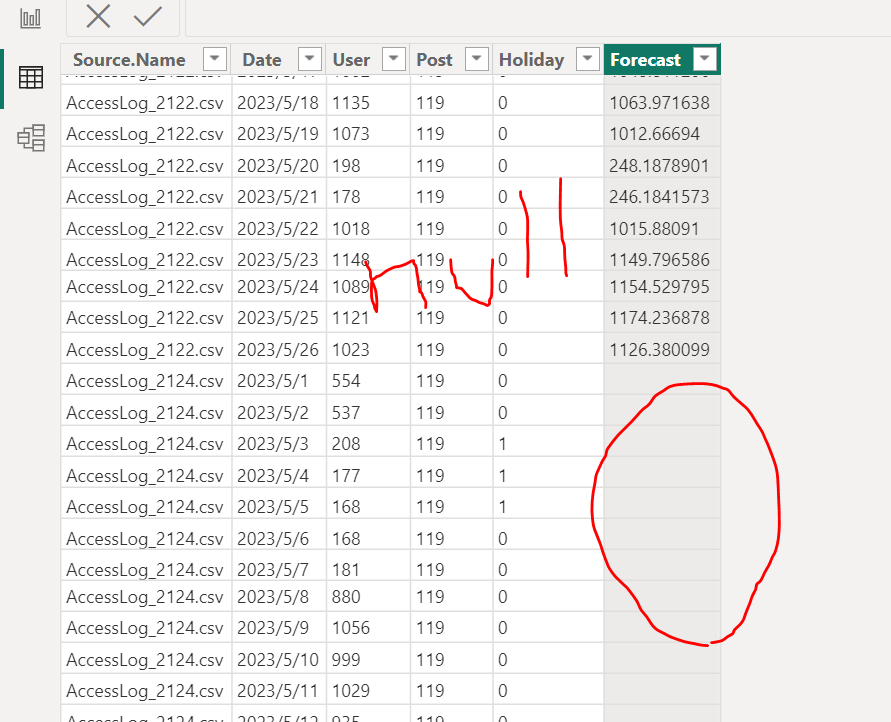The width and height of the screenshot is (891, 722).
Task: Click forecast value 246.1841573
Action: point(659,197)
